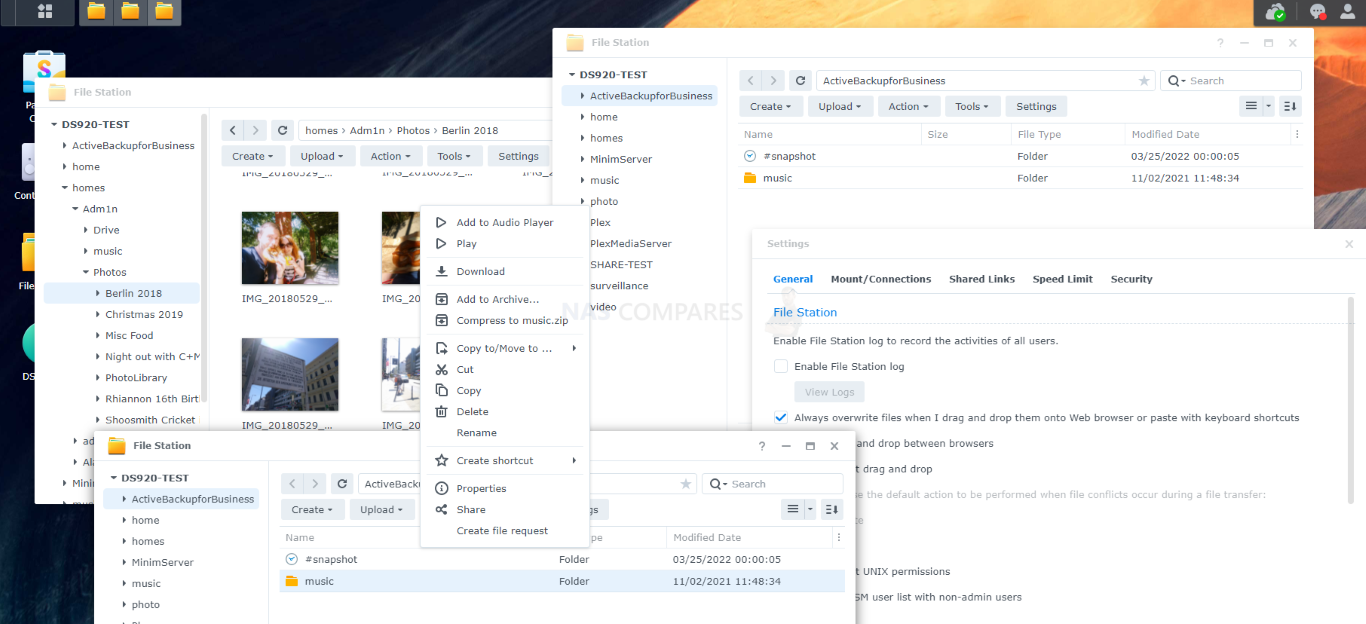Screen dimensions: 1366x624
Task: Click favorite star in upper File Station path bar
Action: 1144,81
